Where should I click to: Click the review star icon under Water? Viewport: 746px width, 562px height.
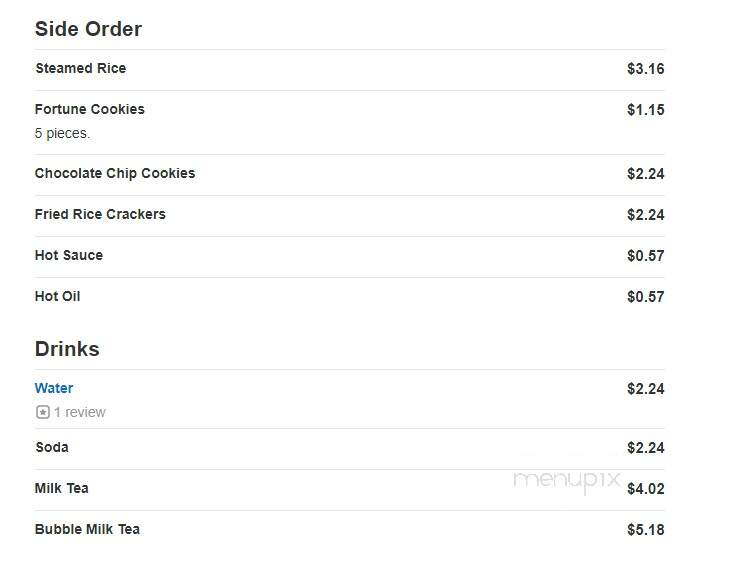43,412
